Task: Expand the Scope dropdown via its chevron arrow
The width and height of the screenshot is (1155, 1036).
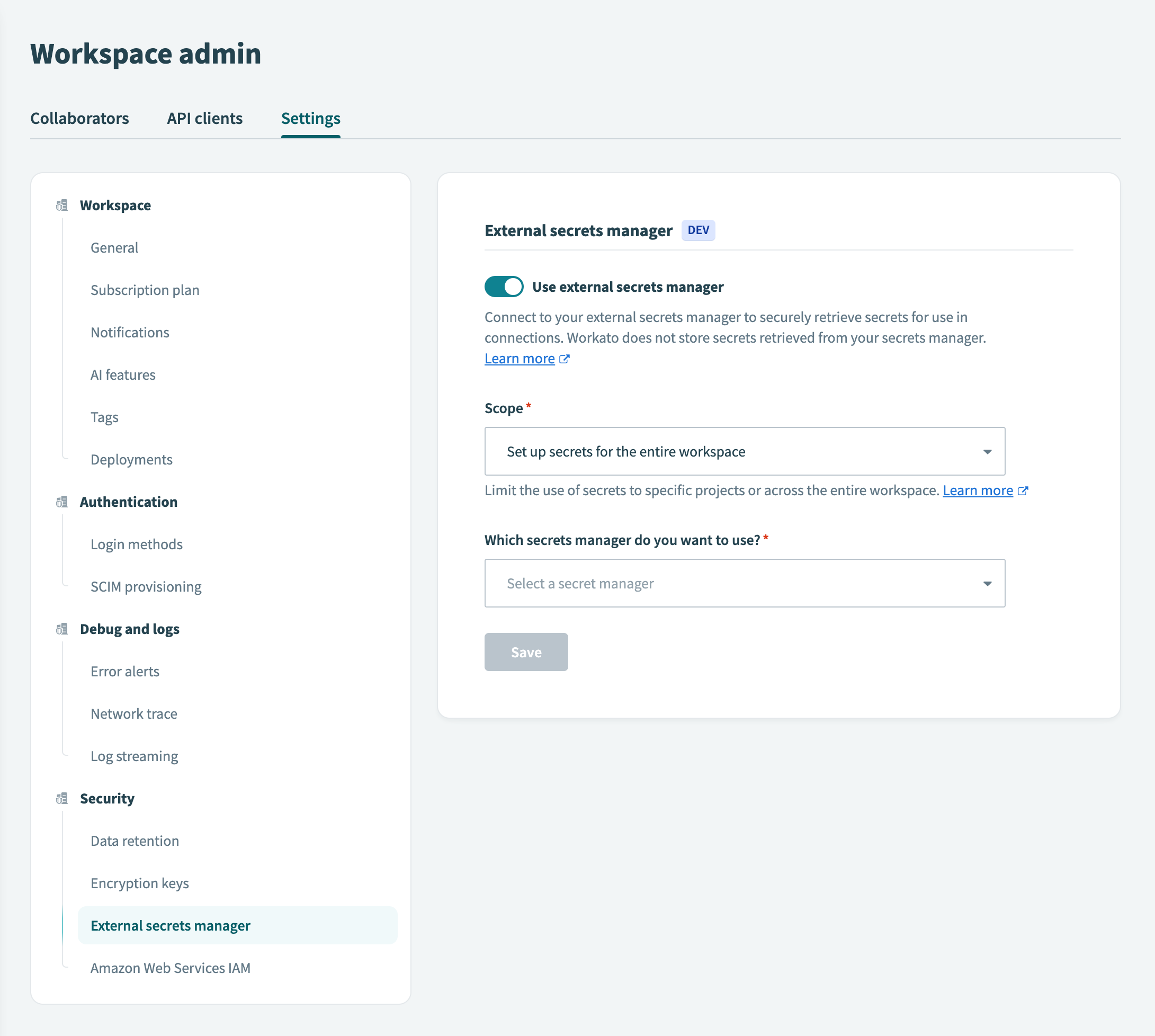Action: [988, 452]
